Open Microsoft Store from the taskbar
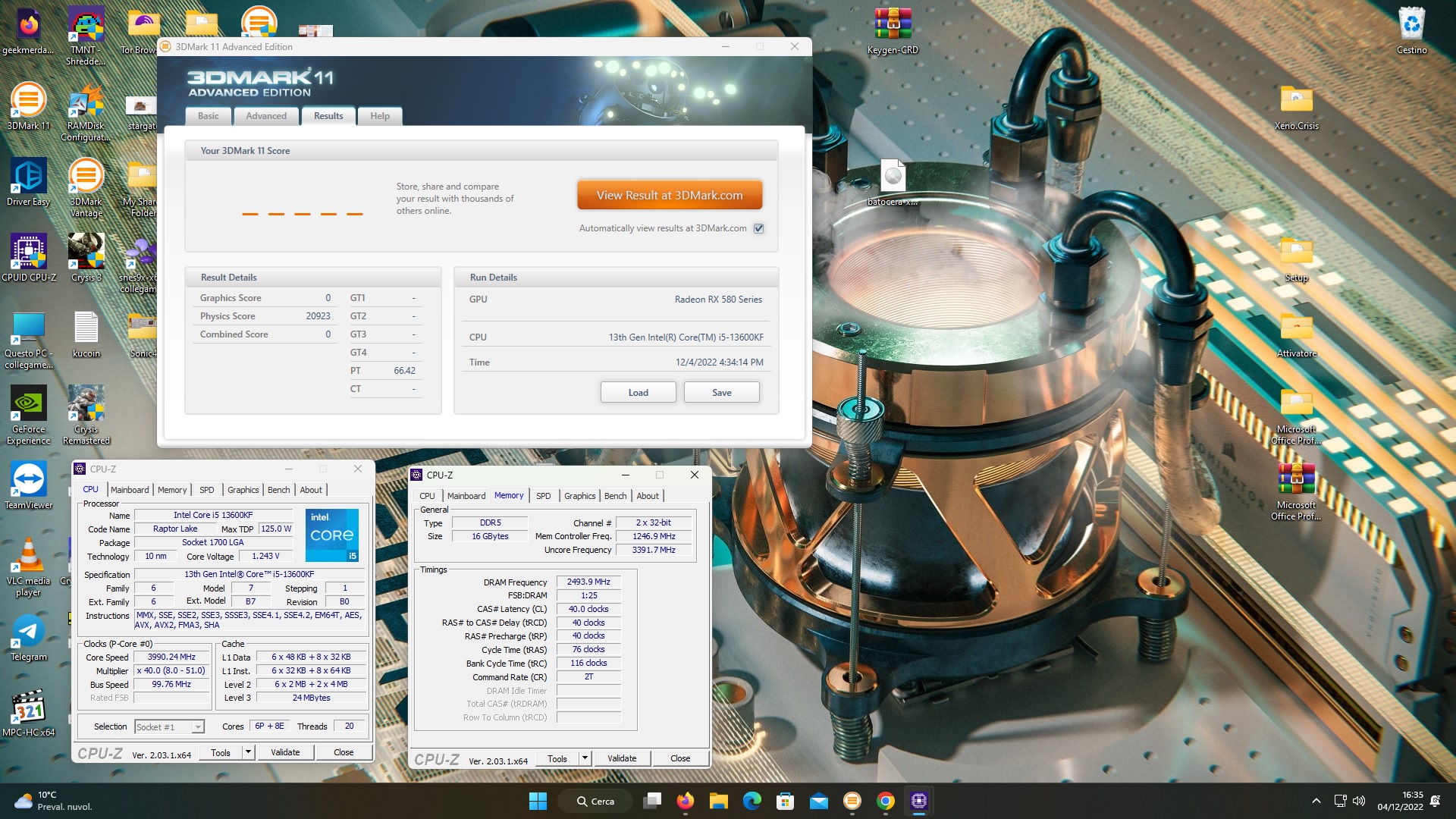 [785, 801]
